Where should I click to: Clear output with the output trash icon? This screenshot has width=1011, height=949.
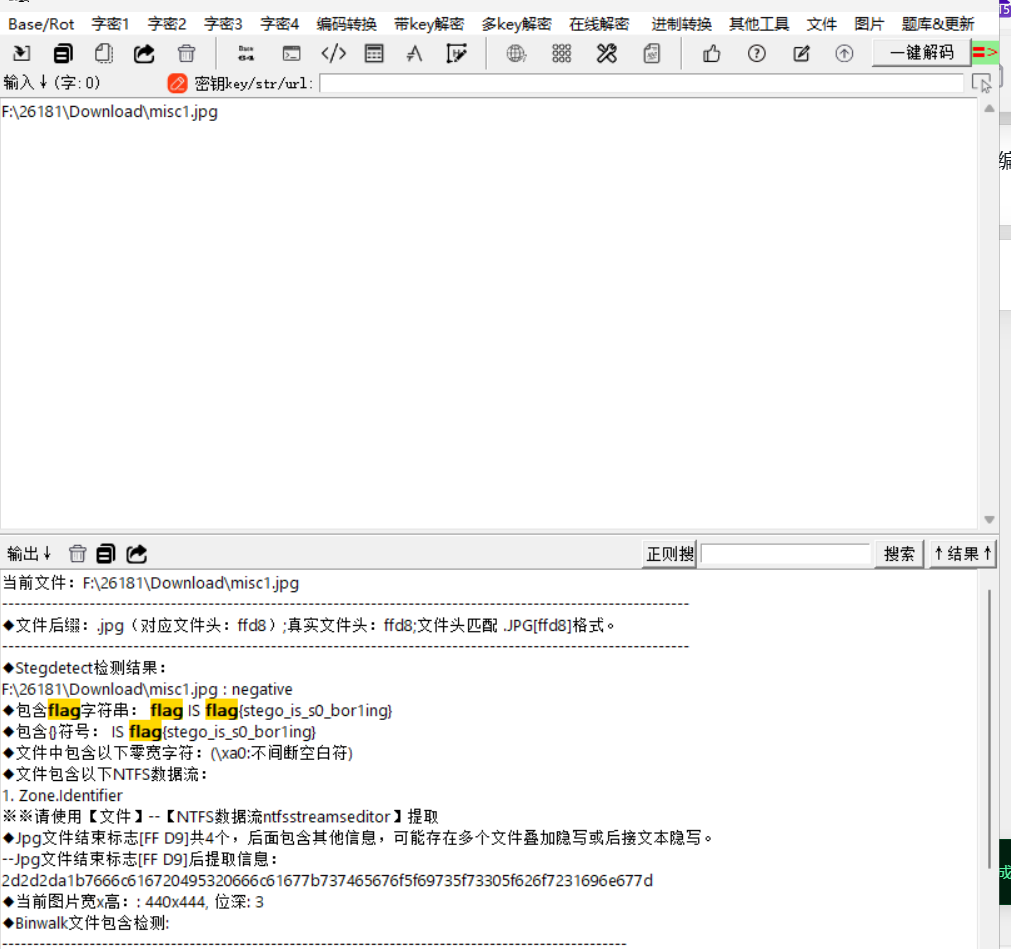tap(77, 553)
